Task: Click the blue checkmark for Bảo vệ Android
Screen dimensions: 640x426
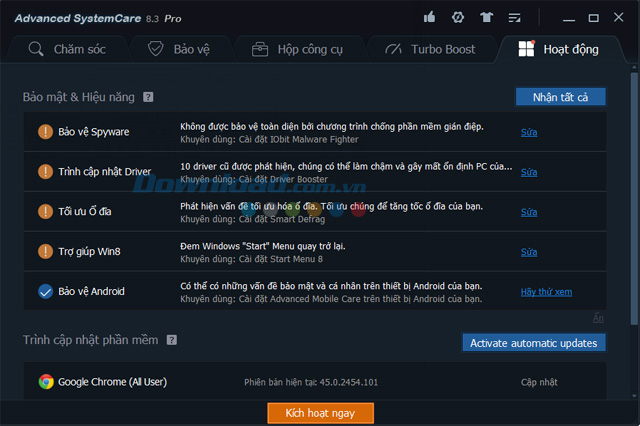Action: pos(45,291)
